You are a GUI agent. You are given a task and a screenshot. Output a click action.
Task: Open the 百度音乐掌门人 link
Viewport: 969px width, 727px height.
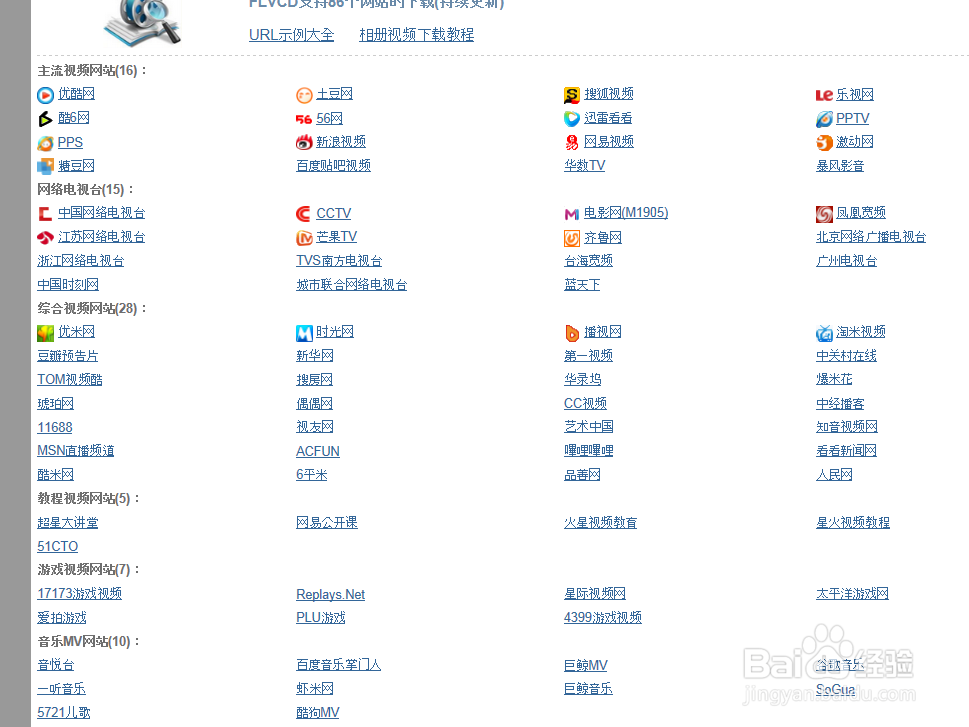(x=339, y=665)
